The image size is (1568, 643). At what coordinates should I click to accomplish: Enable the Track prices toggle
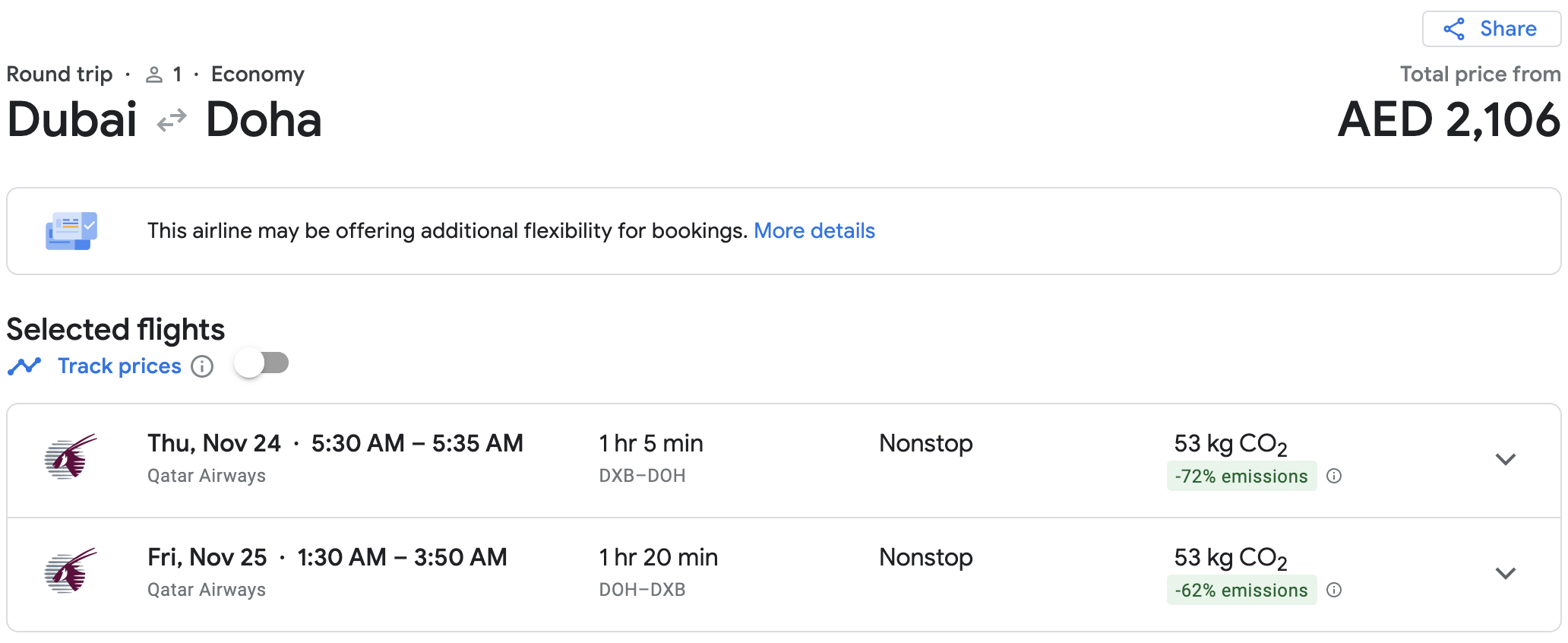(x=261, y=363)
